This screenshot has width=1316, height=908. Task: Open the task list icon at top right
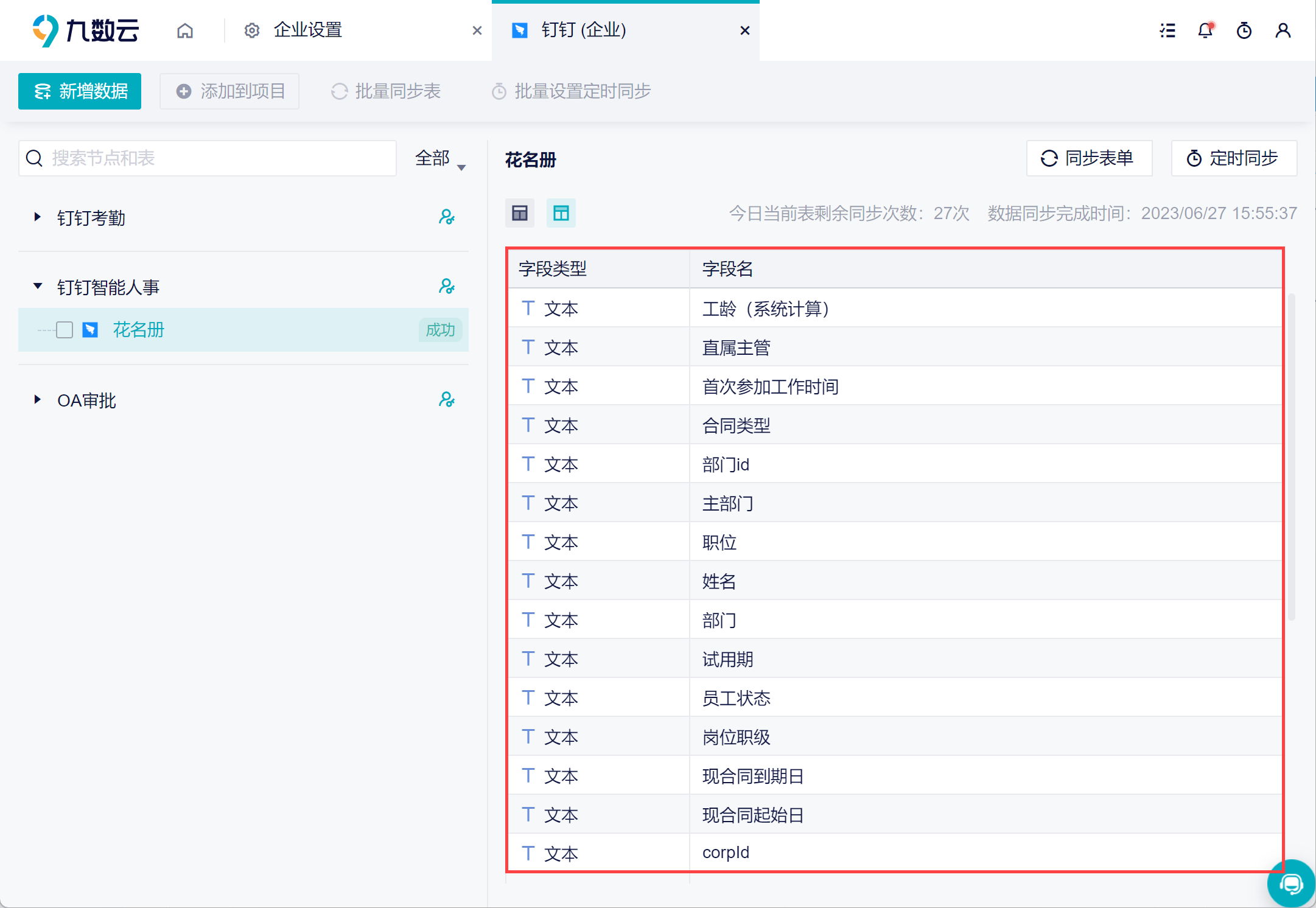[1167, 30]
